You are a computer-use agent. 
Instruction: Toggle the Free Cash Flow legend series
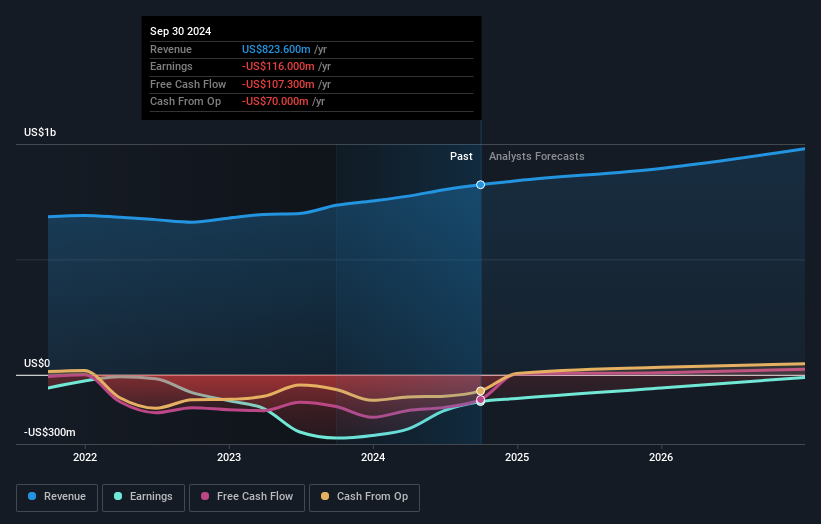click(x=247, y=497)
